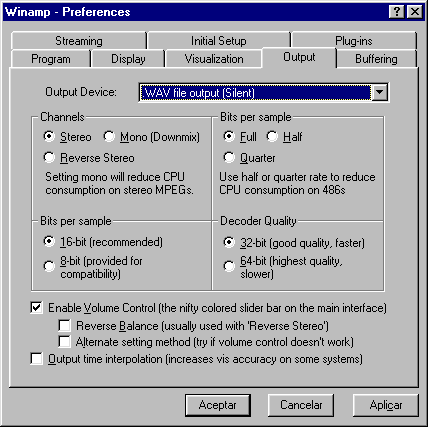Switch to the Streaming tab
Screen dimensions: 428x427
coord(79,41)
